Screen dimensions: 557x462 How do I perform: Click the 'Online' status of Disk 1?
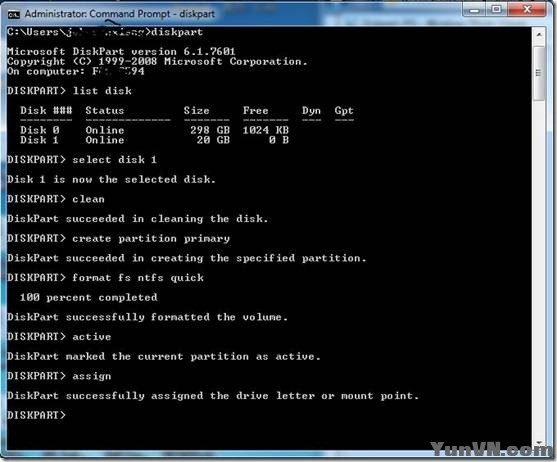pyautogui.click(x=104, y=140)
